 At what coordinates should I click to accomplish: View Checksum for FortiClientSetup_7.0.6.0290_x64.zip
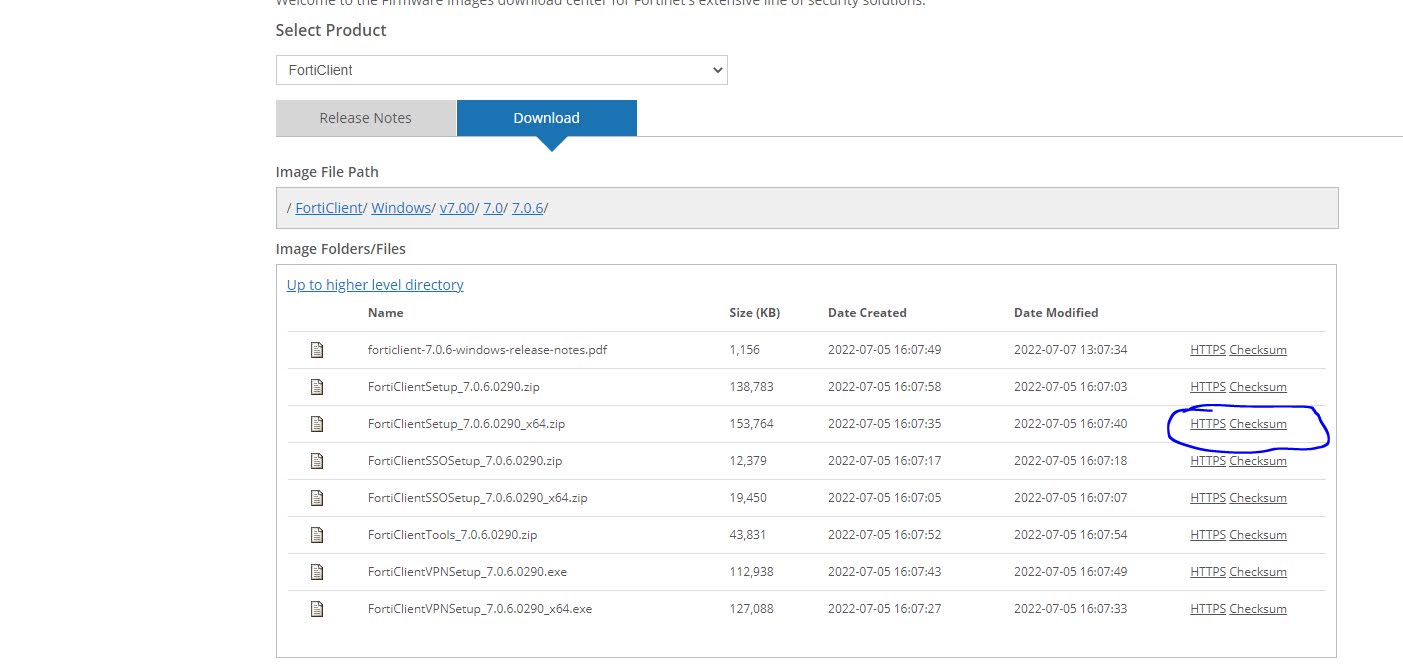coord(1258,424)
